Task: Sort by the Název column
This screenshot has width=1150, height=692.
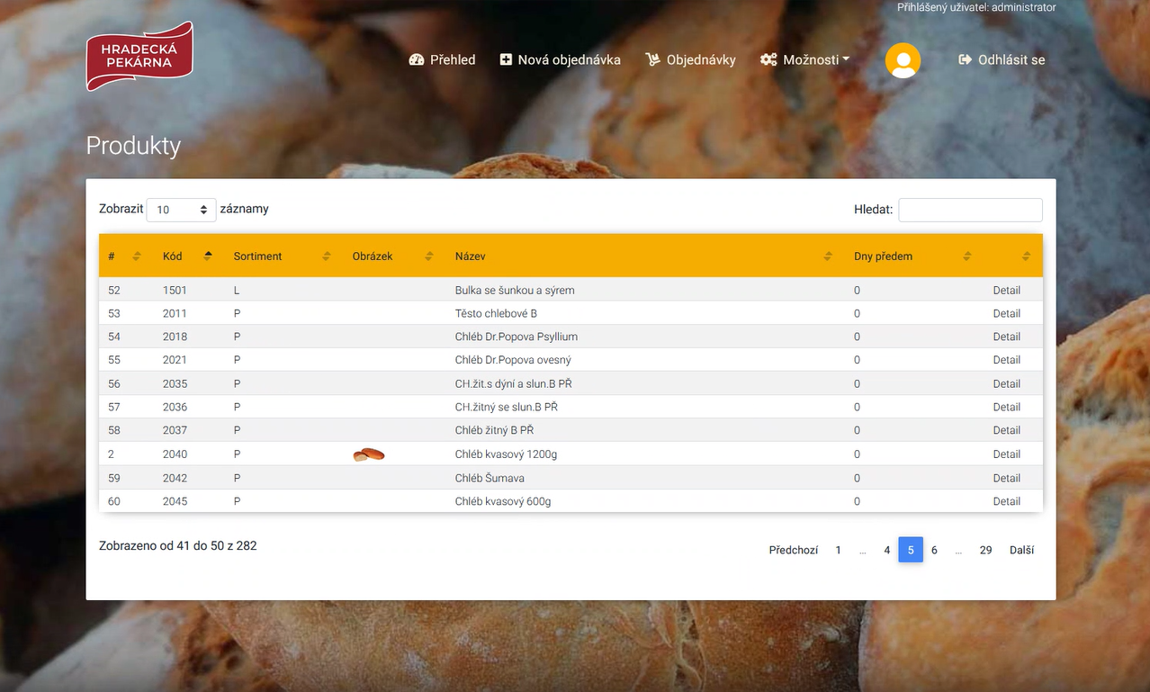Action: (643, 256)
